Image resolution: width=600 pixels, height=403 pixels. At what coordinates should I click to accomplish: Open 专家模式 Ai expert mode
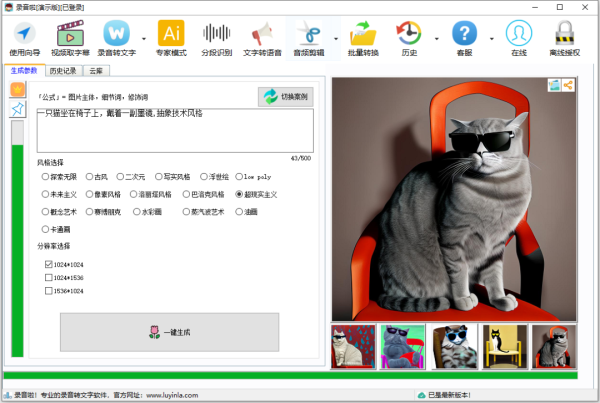(x=171, y=38)
